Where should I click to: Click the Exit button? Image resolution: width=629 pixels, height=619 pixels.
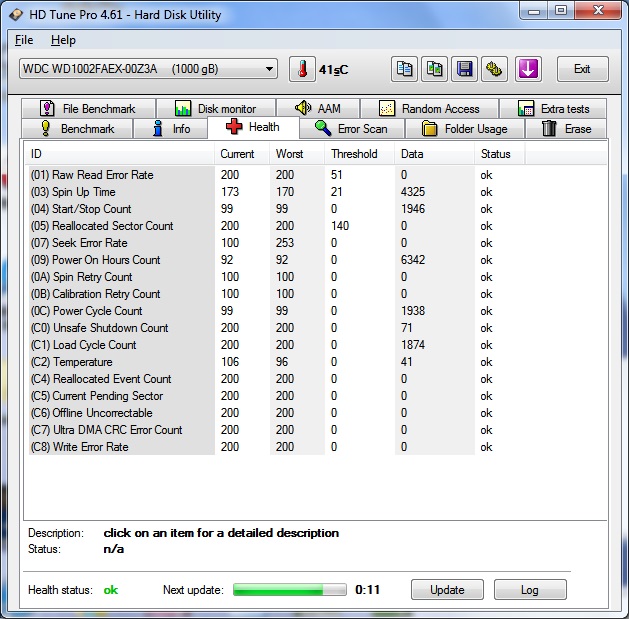point(582,69)
